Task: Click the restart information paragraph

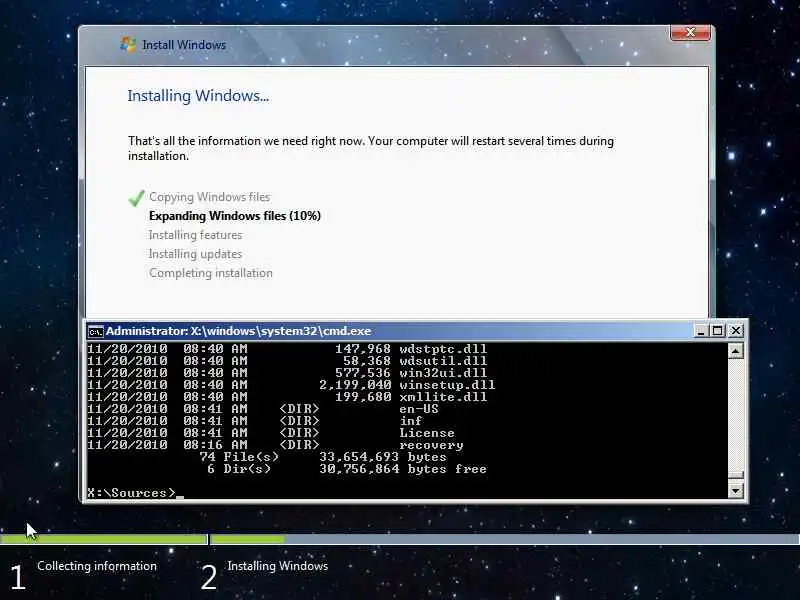Action: (371, 148)
